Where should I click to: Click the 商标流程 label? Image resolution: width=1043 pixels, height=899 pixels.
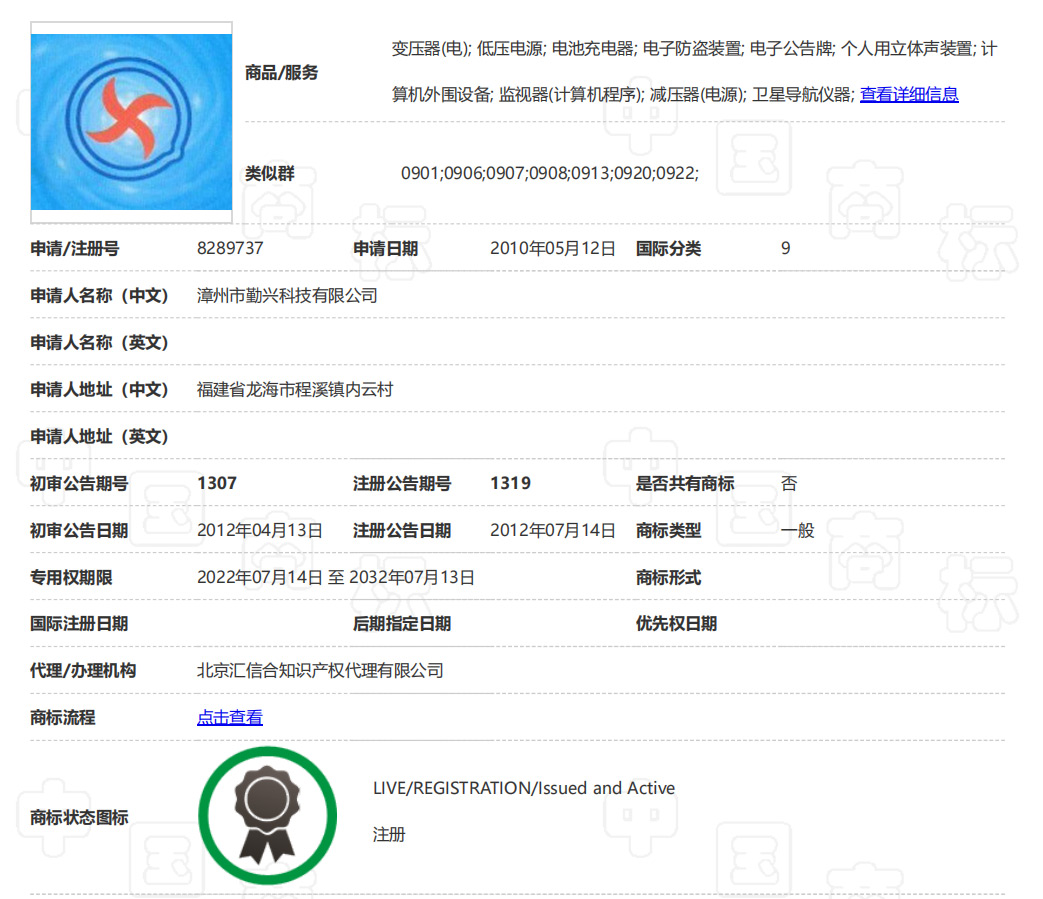coord(63,717)
